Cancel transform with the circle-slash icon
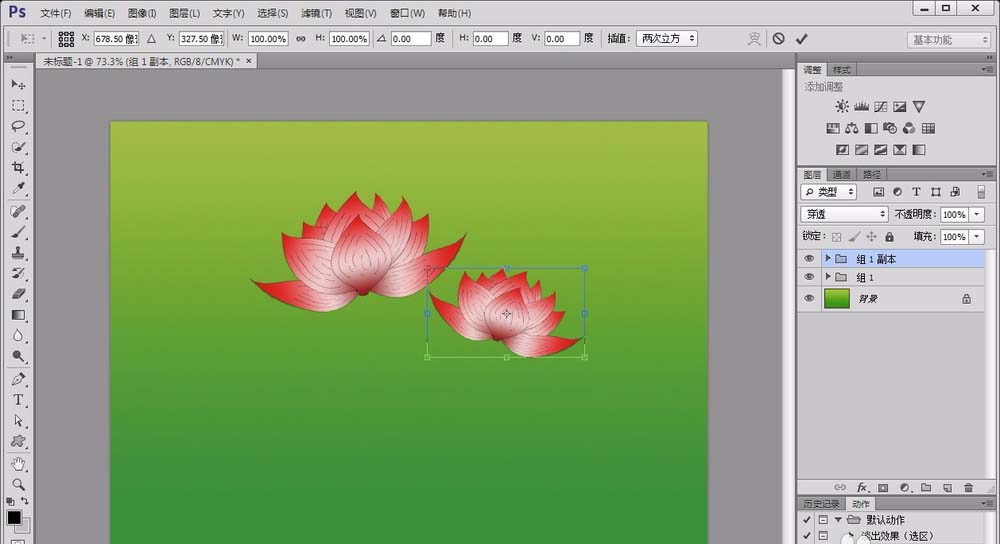 [779, 38]
